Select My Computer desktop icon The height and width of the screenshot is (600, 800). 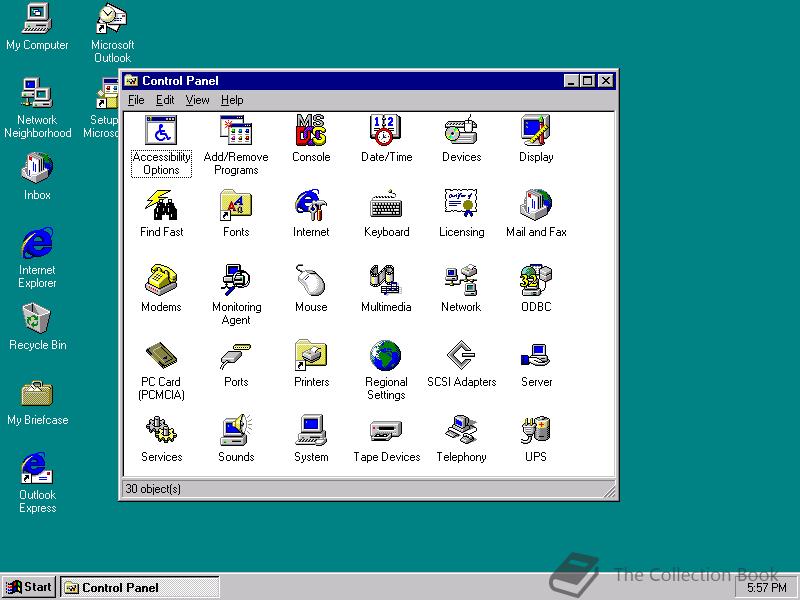tap(37, 27)
